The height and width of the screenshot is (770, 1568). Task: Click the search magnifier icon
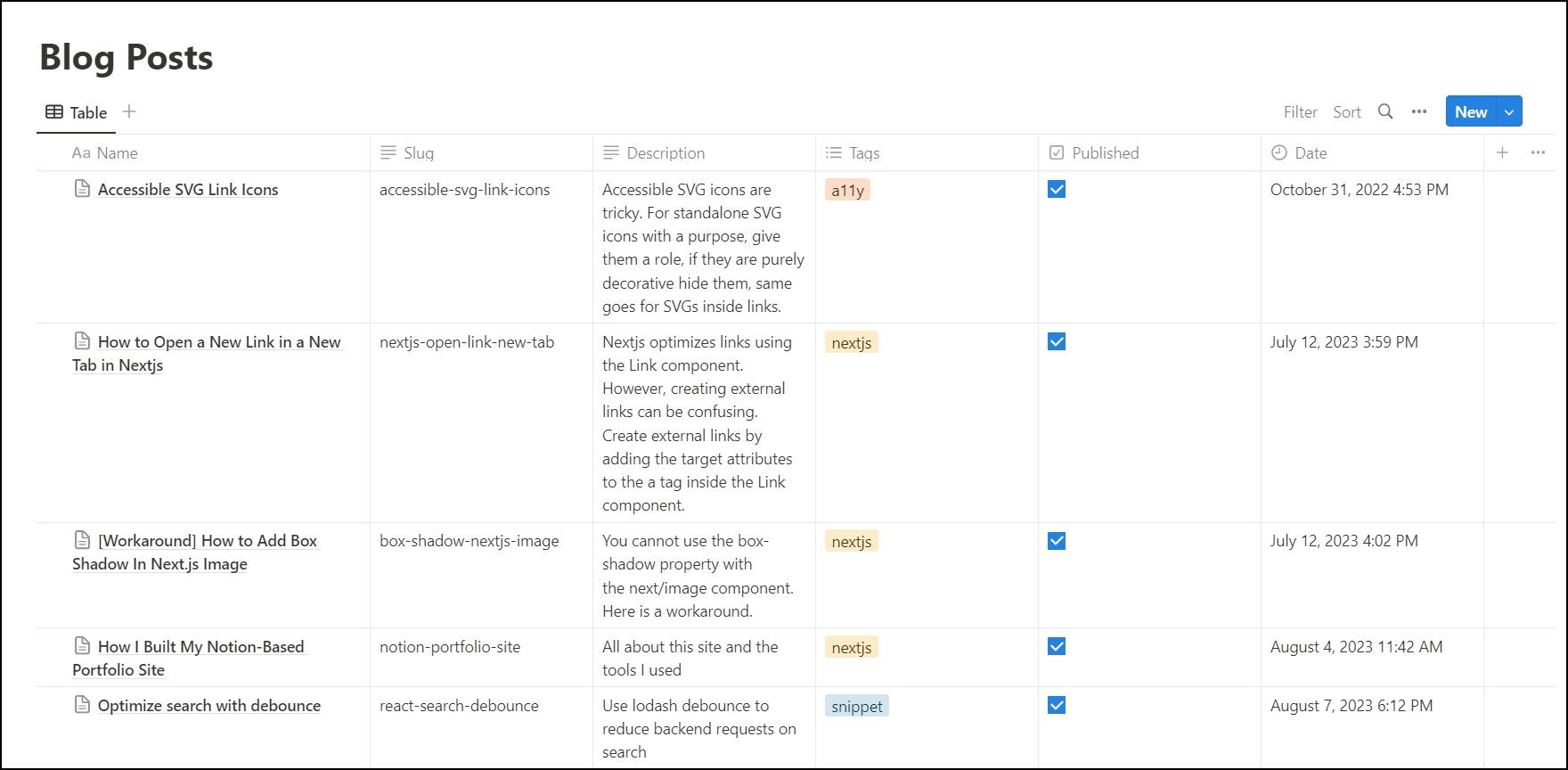click(x=1385, y=111)
